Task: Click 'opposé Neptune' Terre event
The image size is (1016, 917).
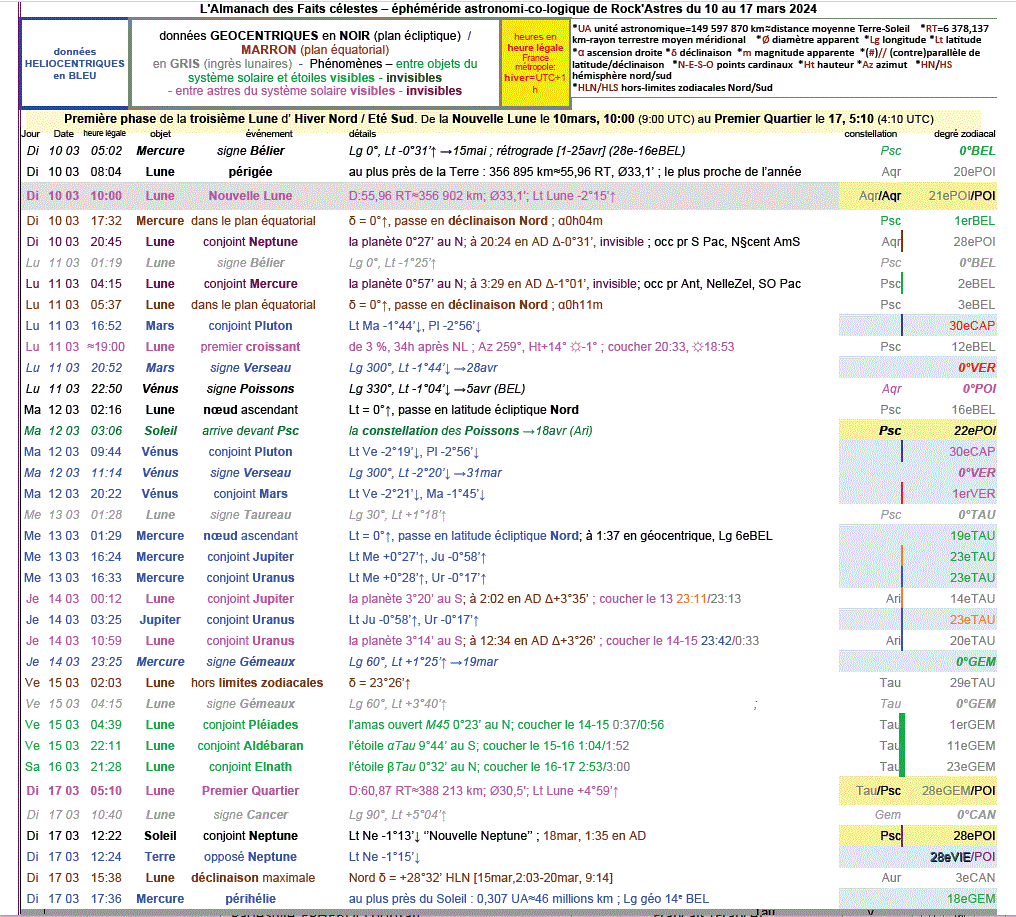Action: [x=250, y=857]
